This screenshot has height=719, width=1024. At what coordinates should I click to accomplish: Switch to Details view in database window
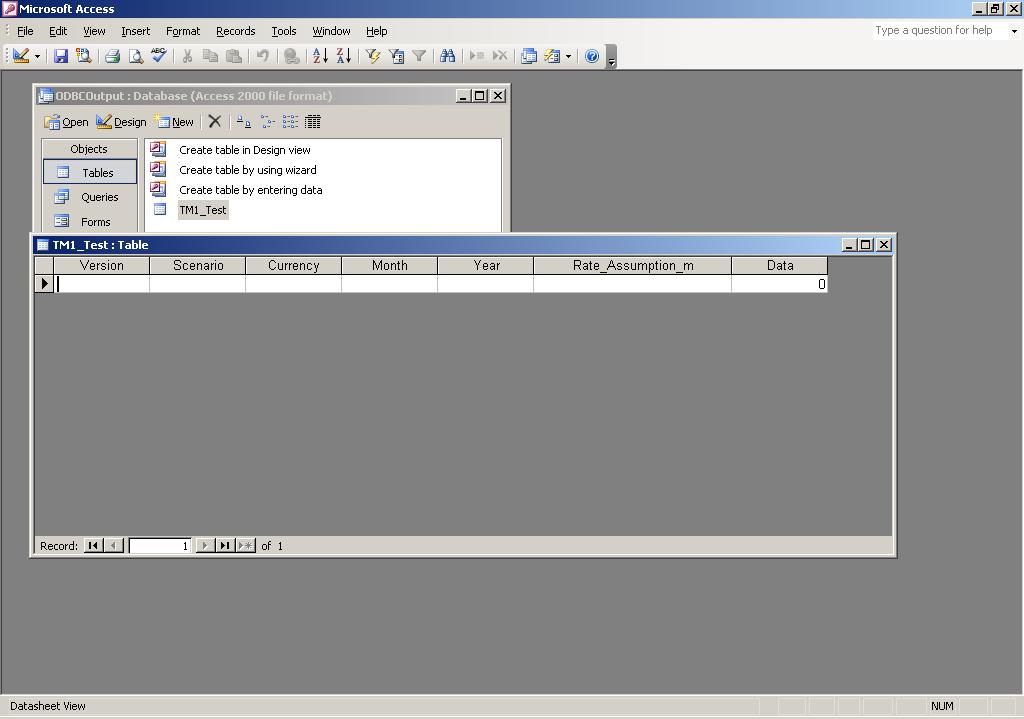[x=313, y=121]
